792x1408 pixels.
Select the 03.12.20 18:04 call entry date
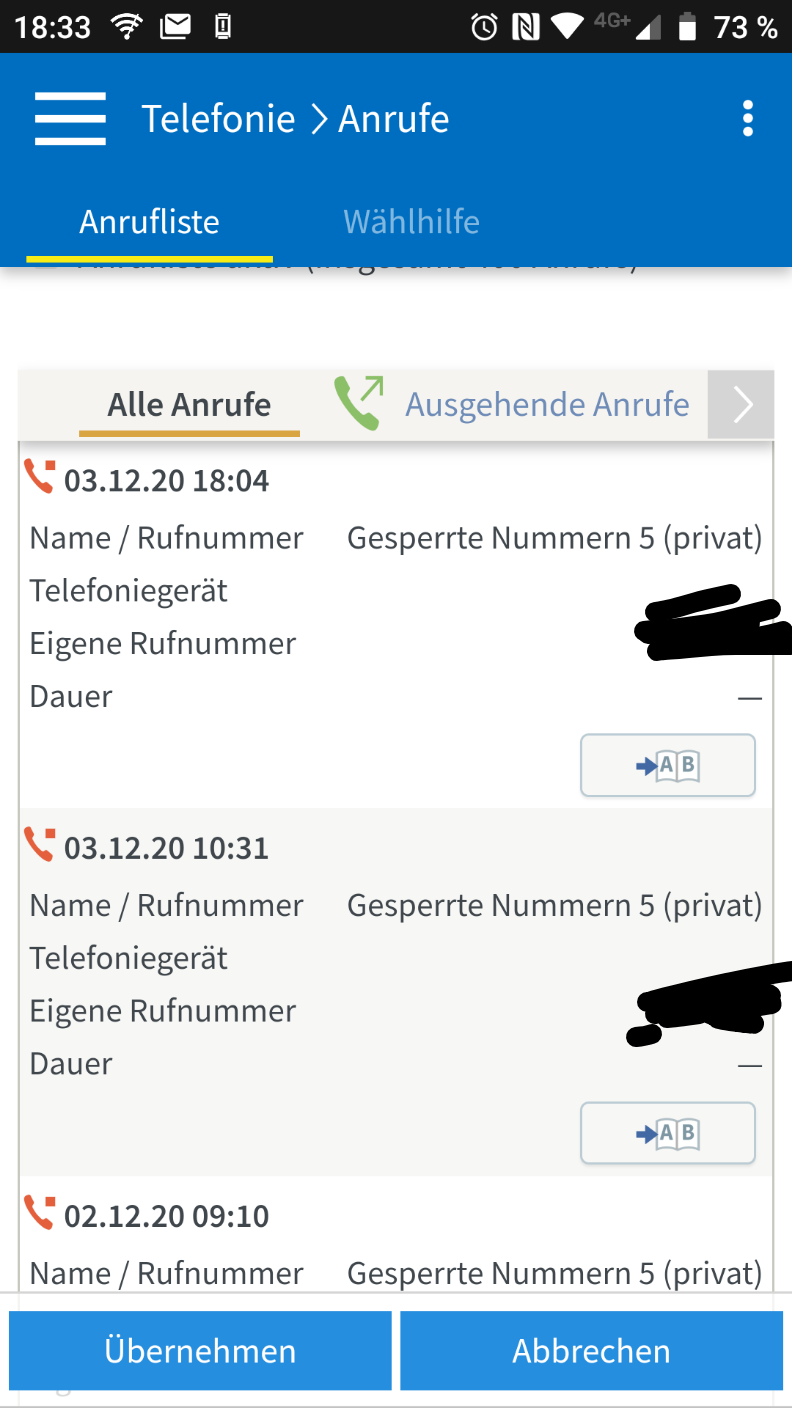tap(166, 481)
